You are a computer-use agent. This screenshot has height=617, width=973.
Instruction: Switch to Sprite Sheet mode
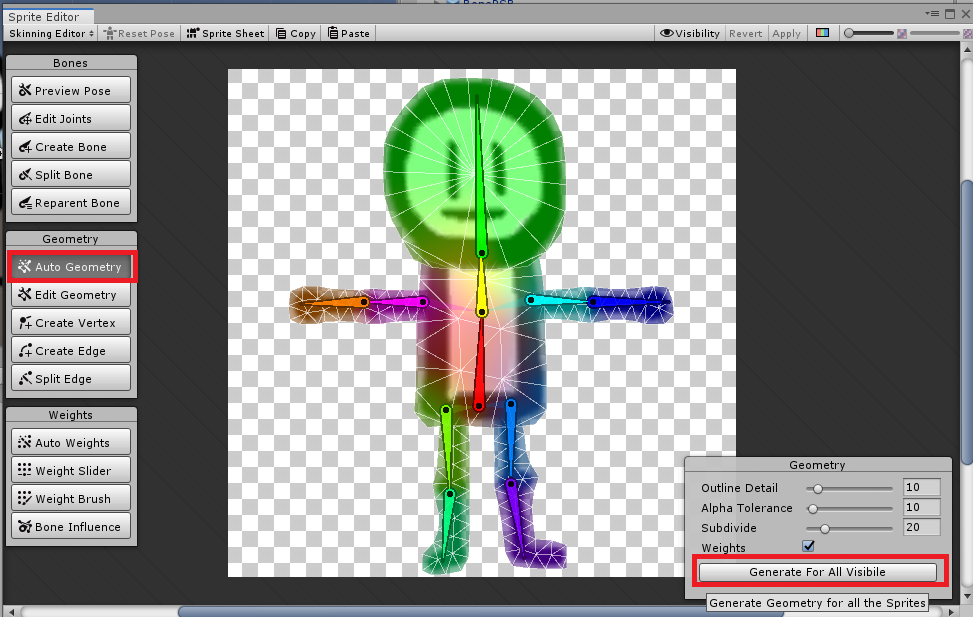click(225, 34)
